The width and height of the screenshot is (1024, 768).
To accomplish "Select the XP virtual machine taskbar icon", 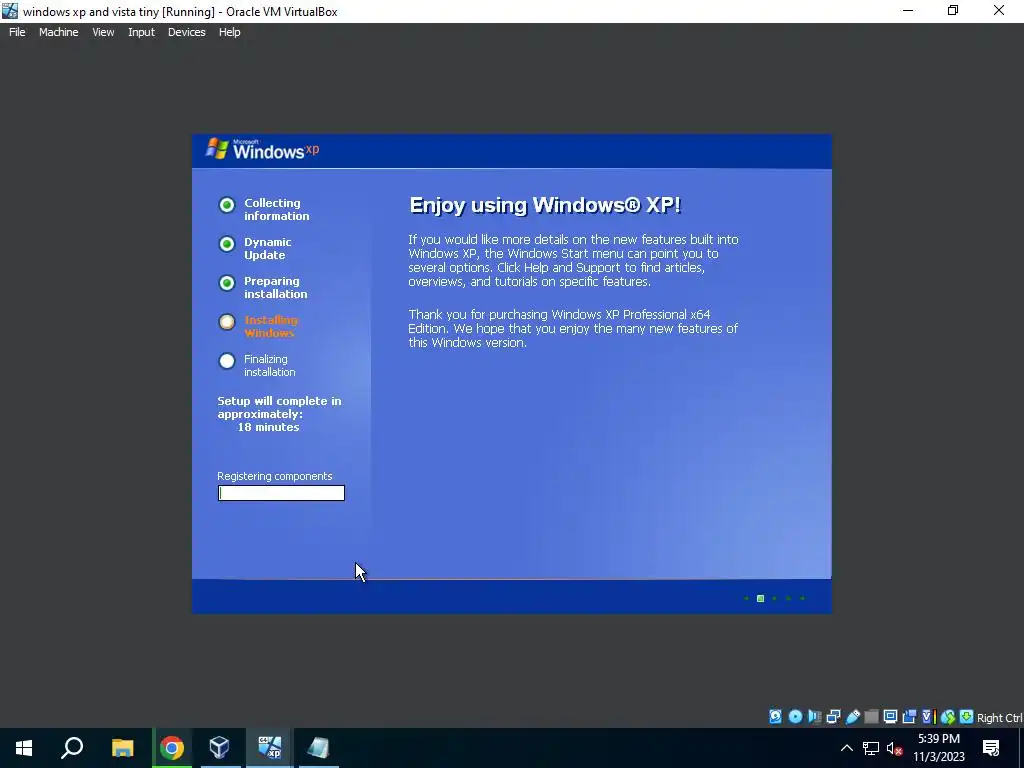I will pos(269,748).
